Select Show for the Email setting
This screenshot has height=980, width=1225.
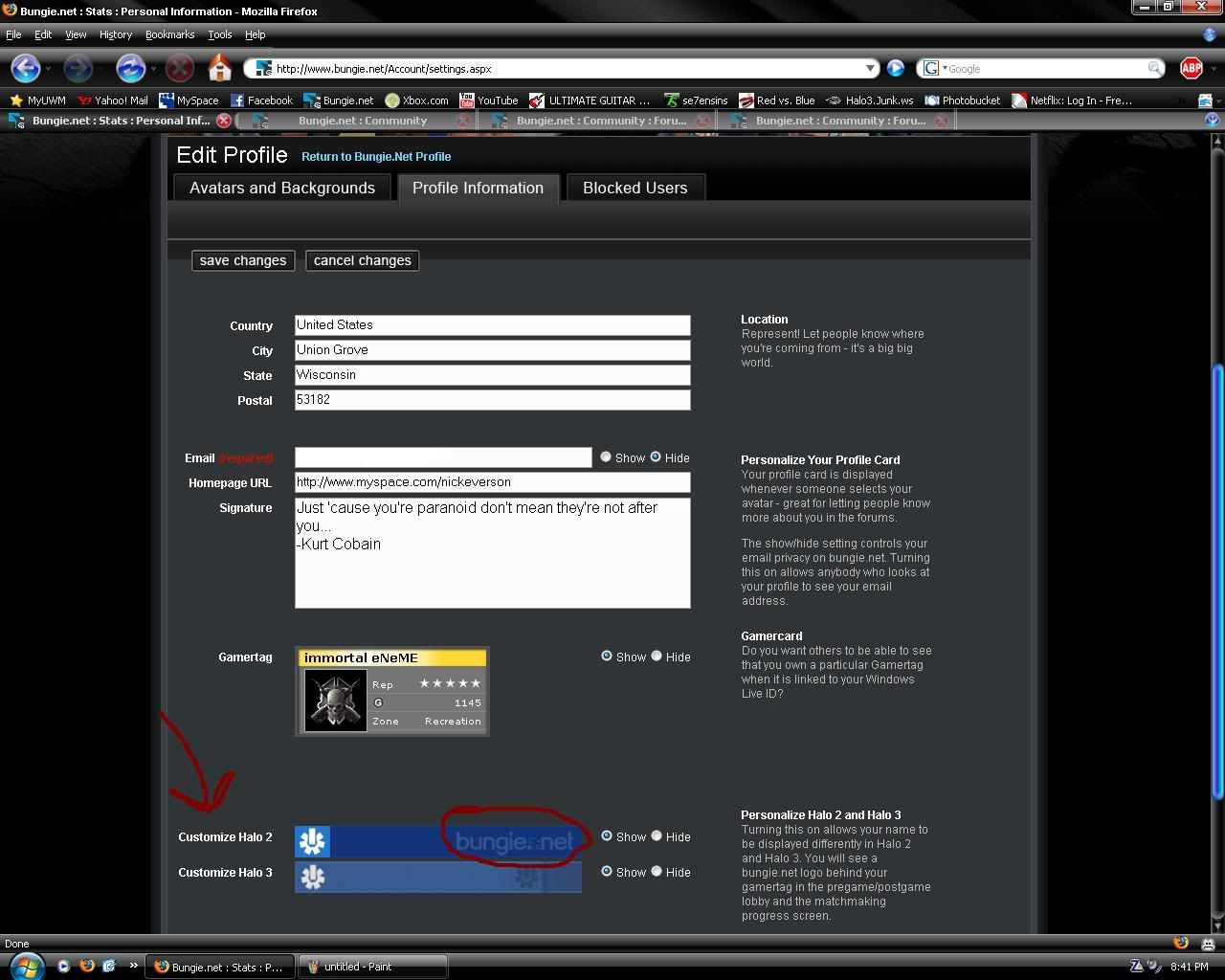(606, 457)
